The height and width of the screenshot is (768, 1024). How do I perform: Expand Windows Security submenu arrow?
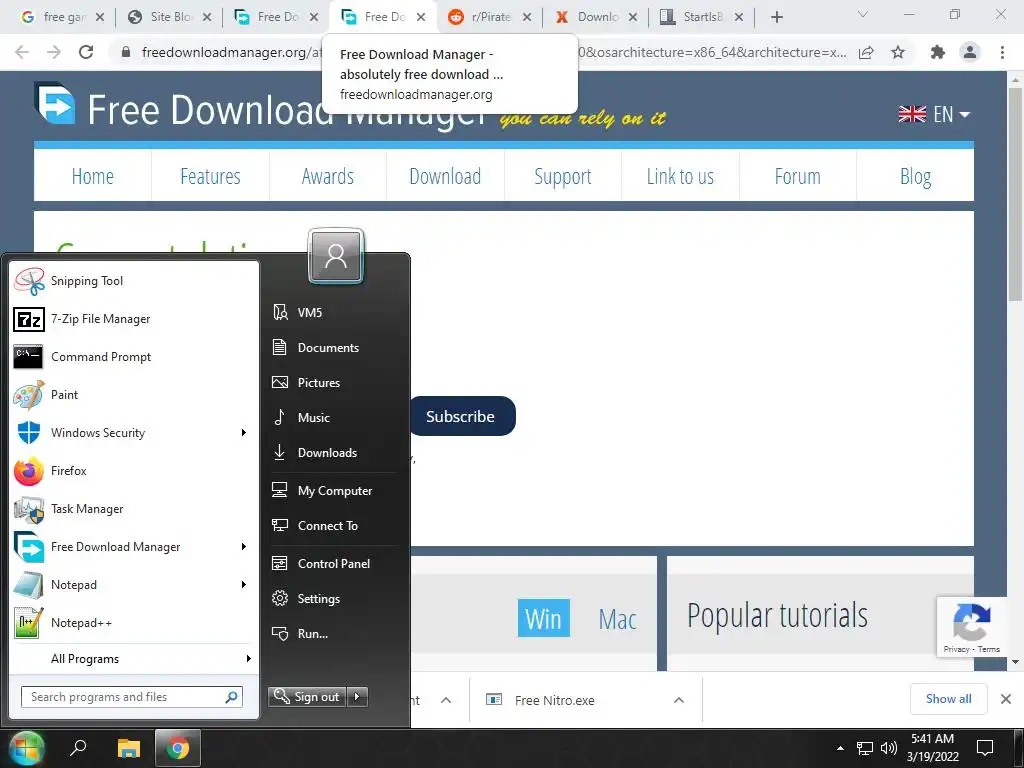244,433
